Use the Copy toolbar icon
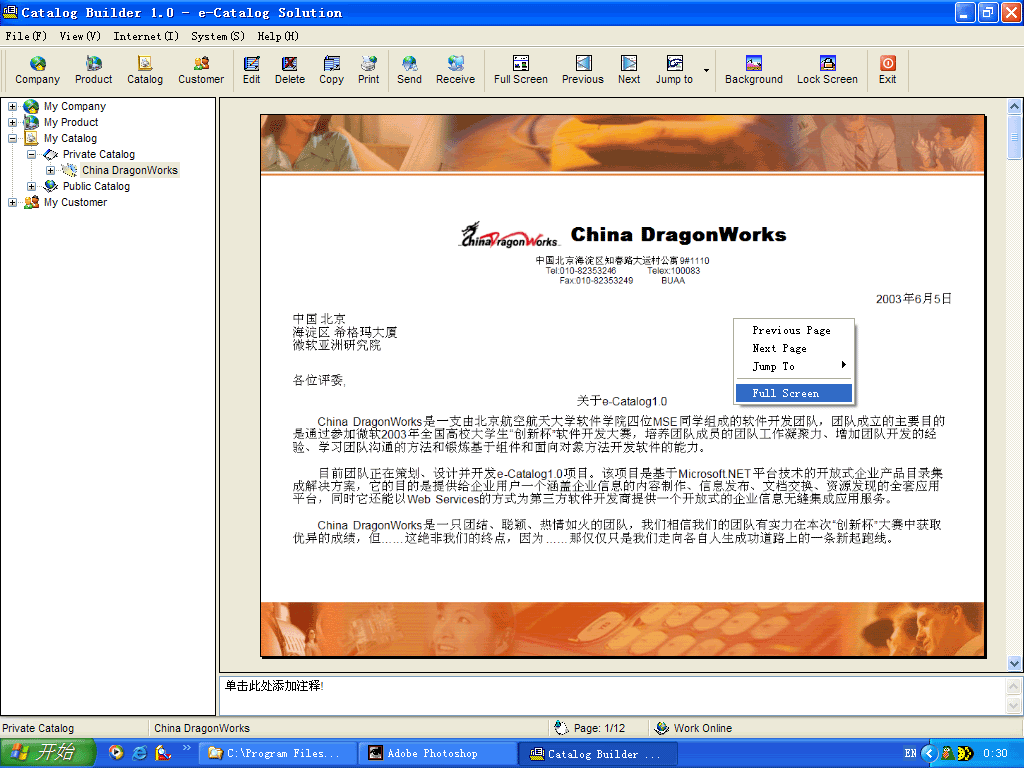1024x768 pixels. [331, 70]
